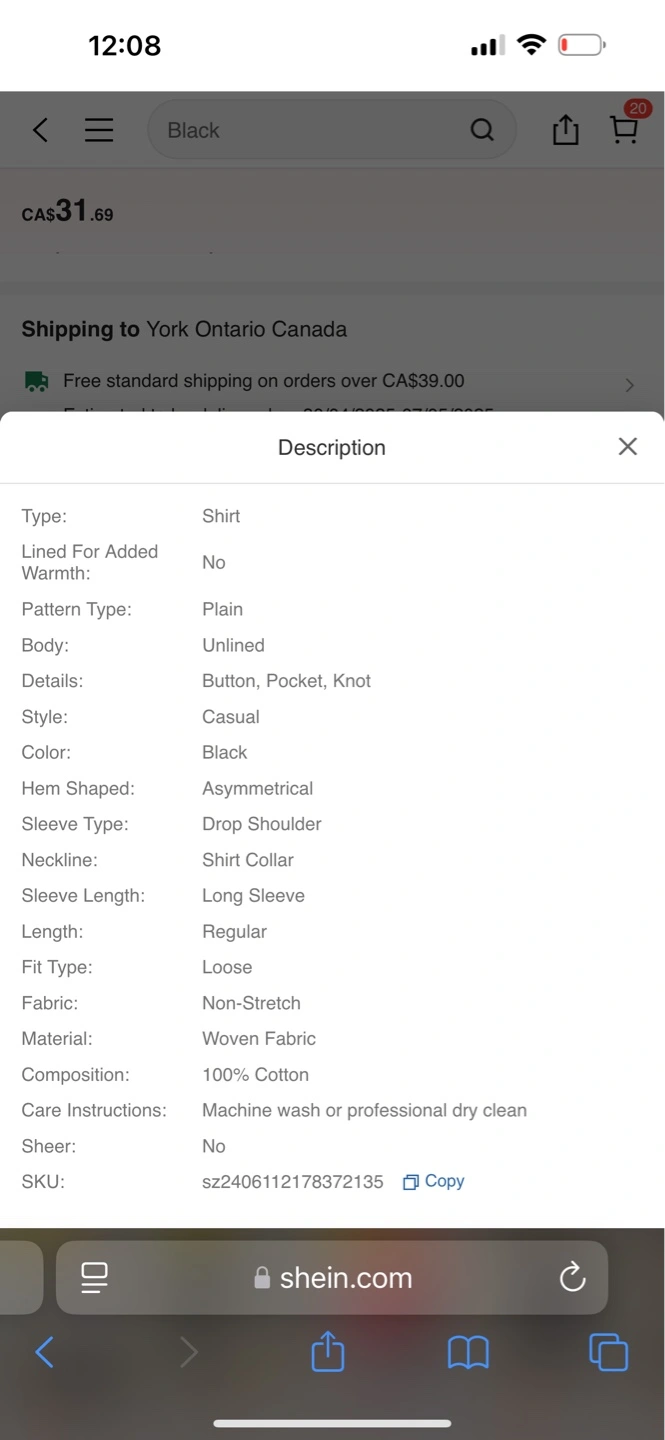Tap the CA$31.69 price
The image size is (665, 1440).
(67, 212)
